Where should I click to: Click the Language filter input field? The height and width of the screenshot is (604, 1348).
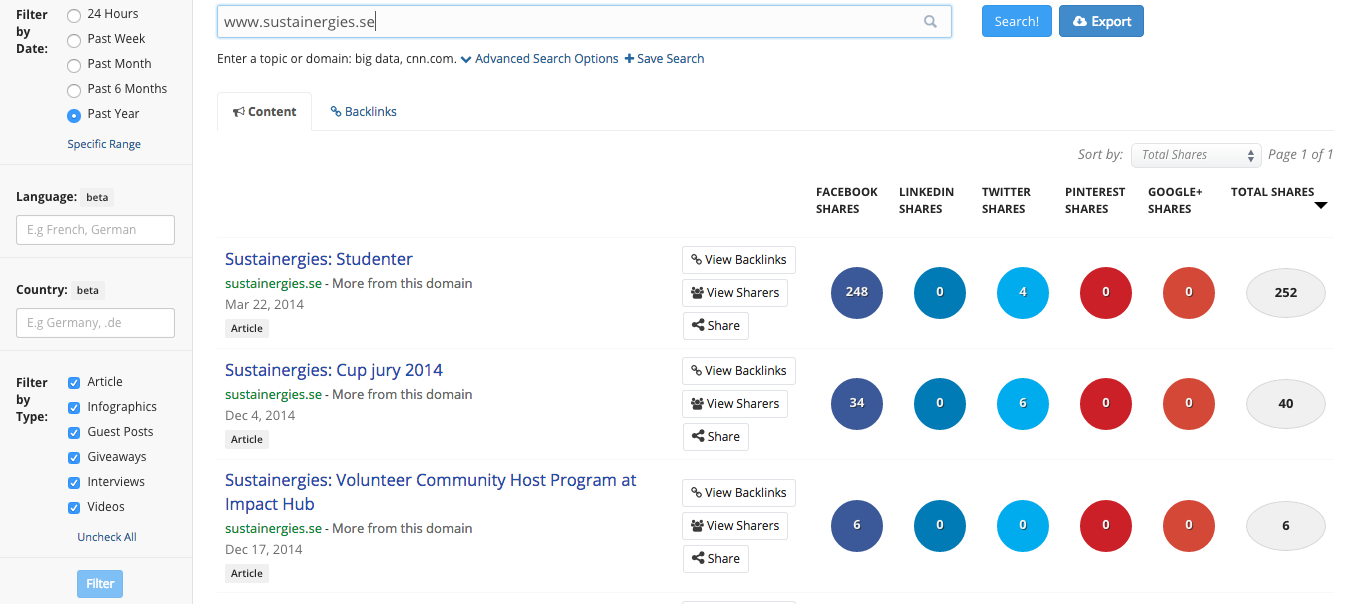tap(95, 230)
